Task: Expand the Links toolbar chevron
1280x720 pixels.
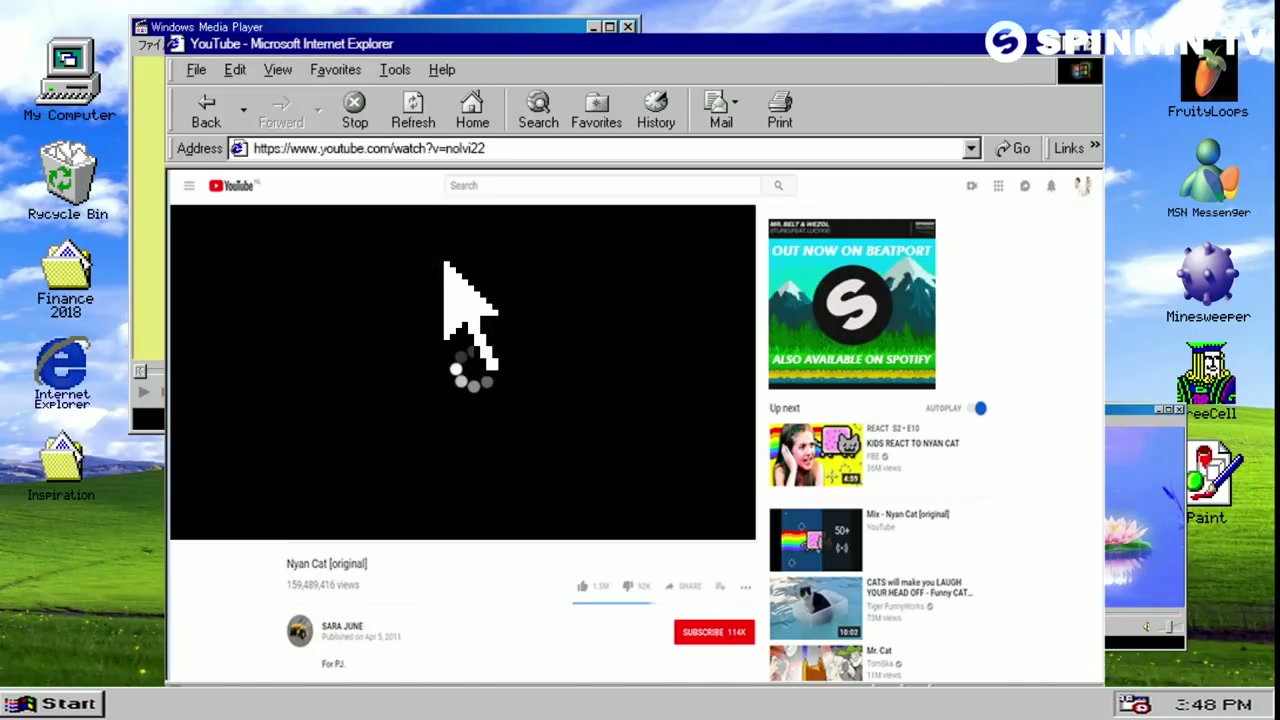Action: point(1095,148)
